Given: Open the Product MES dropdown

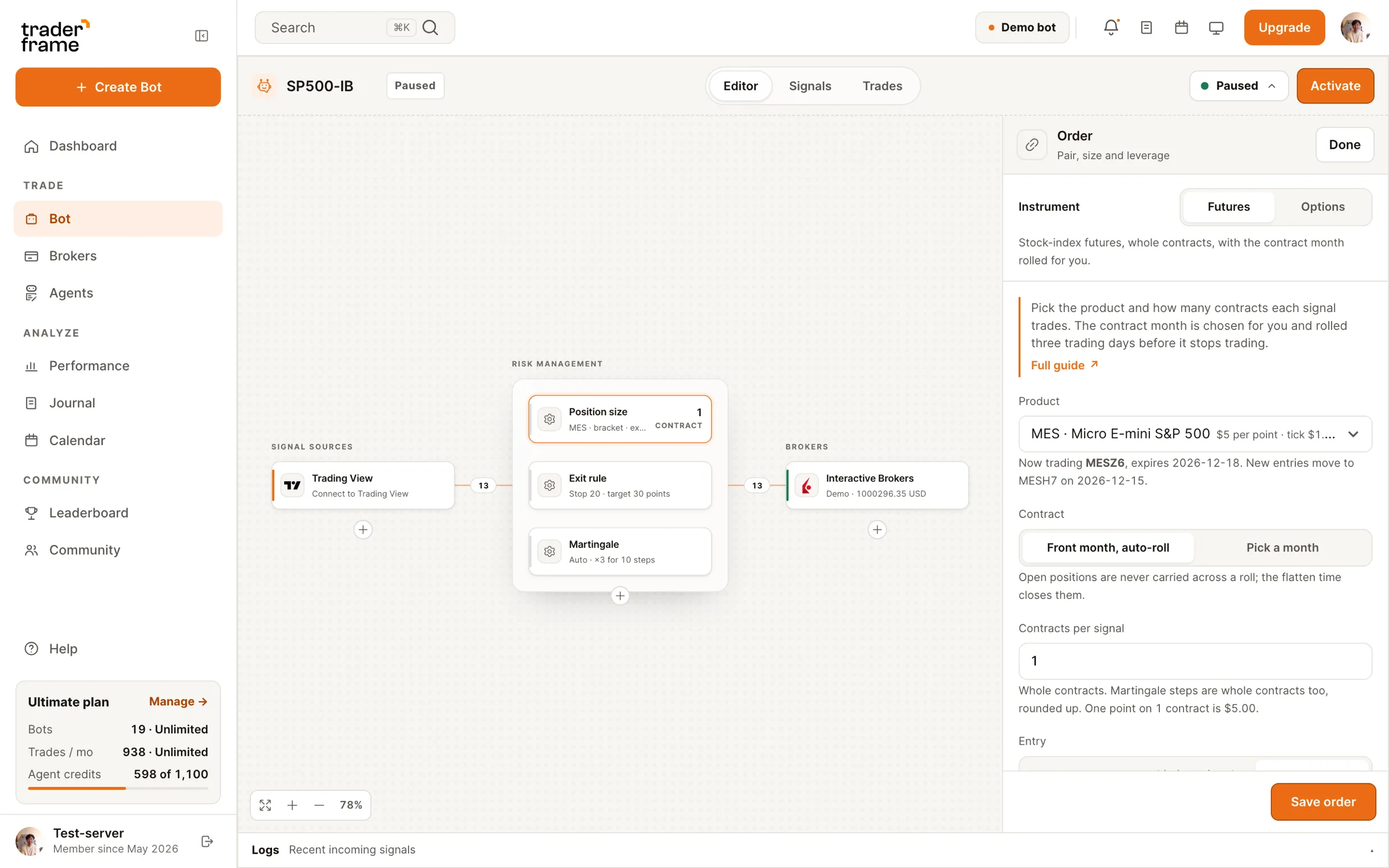Looking at the screenshot, I should coord(1195,434).
